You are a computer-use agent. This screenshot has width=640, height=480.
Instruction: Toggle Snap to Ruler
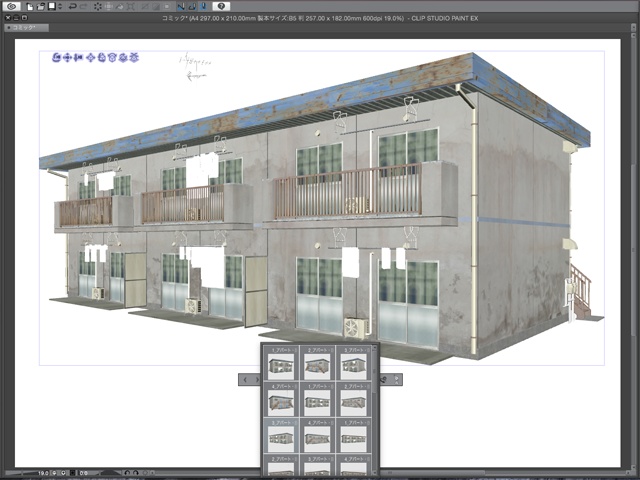[181, 6]
